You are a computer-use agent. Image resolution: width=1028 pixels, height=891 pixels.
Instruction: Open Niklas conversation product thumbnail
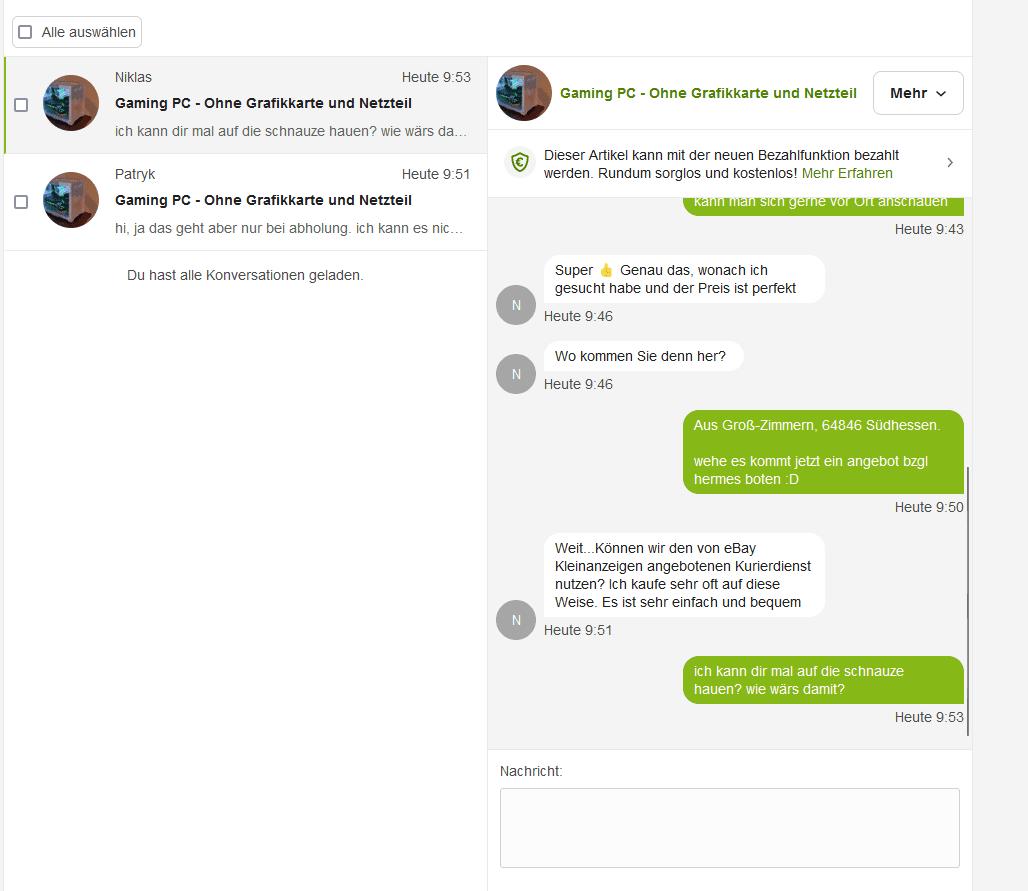click(x=71, y=103)
